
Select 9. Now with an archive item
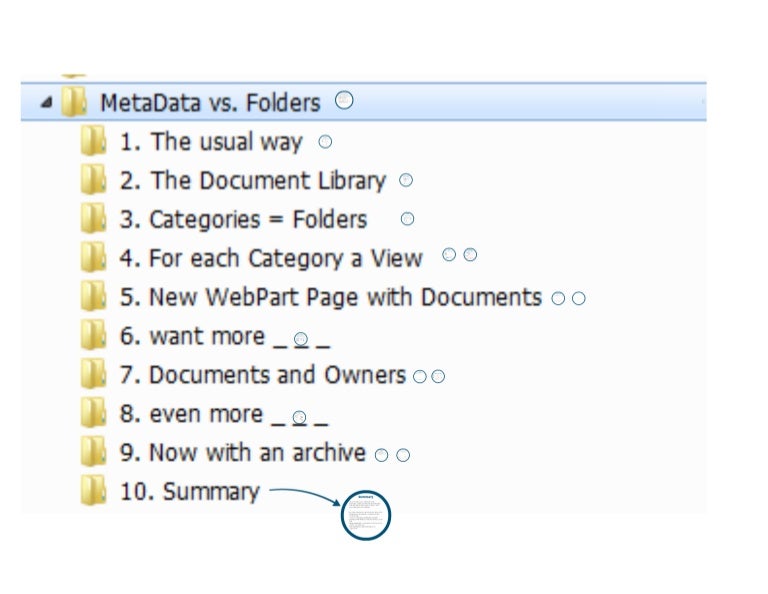tap(242, 453)
